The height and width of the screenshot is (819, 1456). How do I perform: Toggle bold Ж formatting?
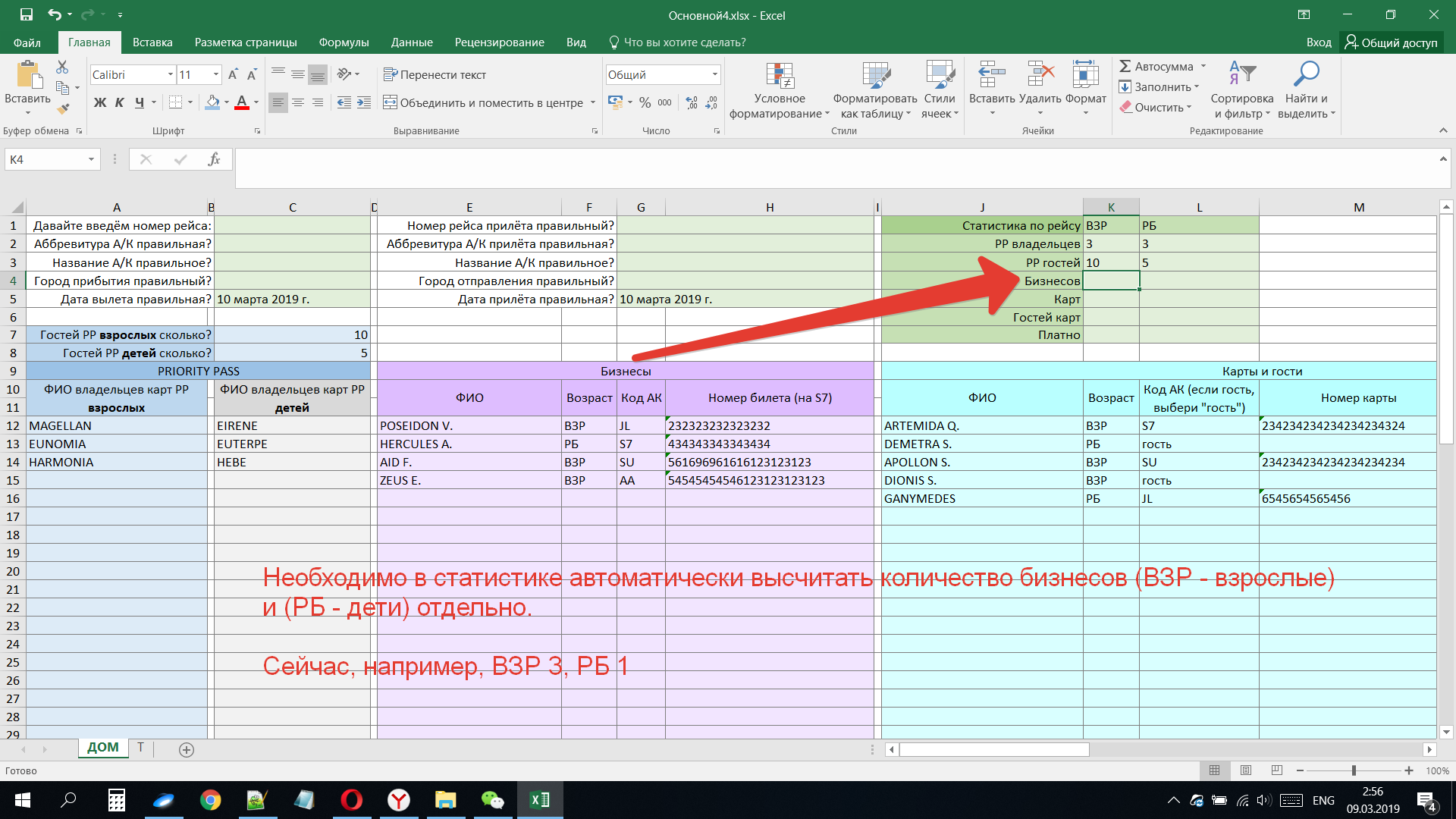pos(100,102)
